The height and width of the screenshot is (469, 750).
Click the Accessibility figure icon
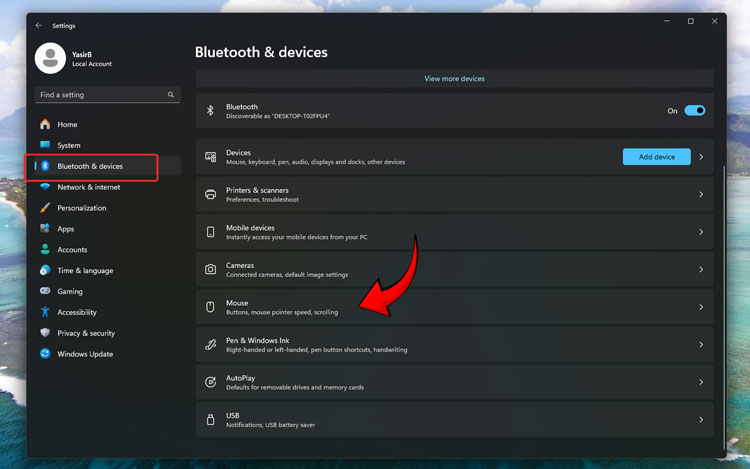click(45, 312)
